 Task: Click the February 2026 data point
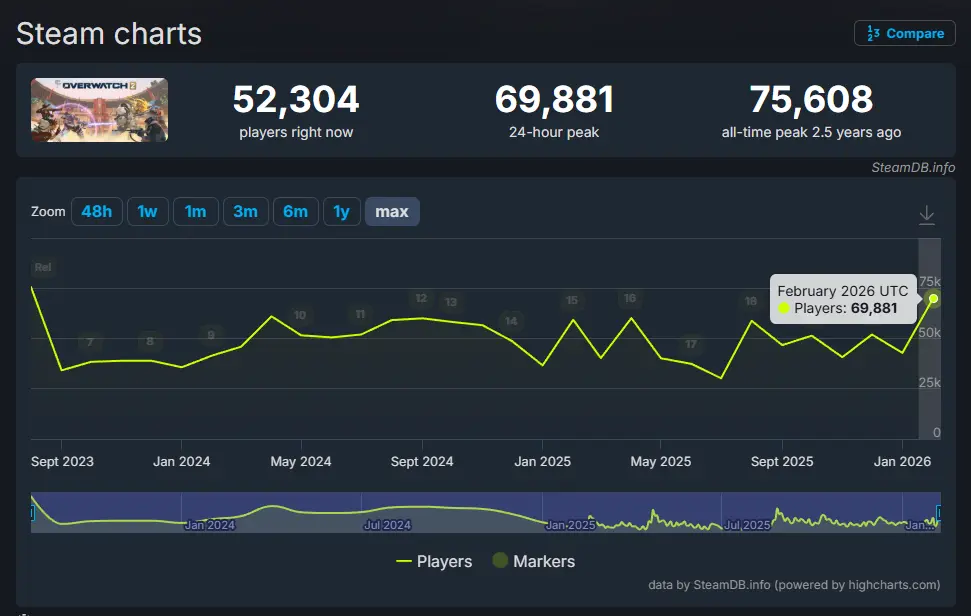pyautogui.click(x=933, y=298)
